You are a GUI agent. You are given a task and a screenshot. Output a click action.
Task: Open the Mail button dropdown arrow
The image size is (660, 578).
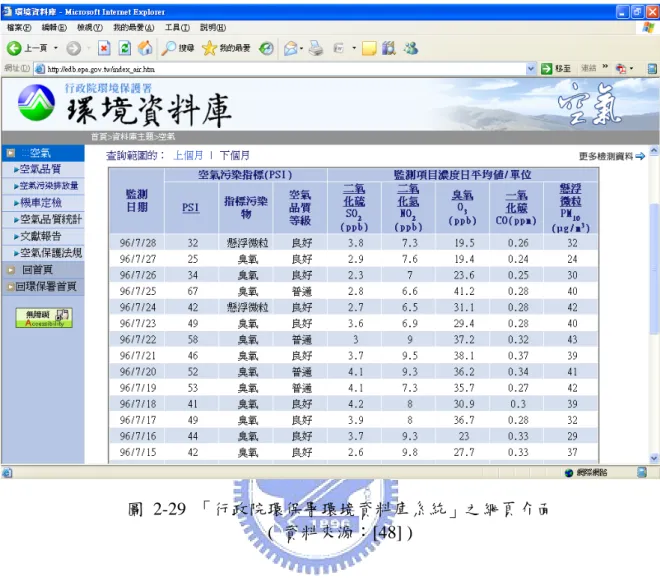point(301,48)
